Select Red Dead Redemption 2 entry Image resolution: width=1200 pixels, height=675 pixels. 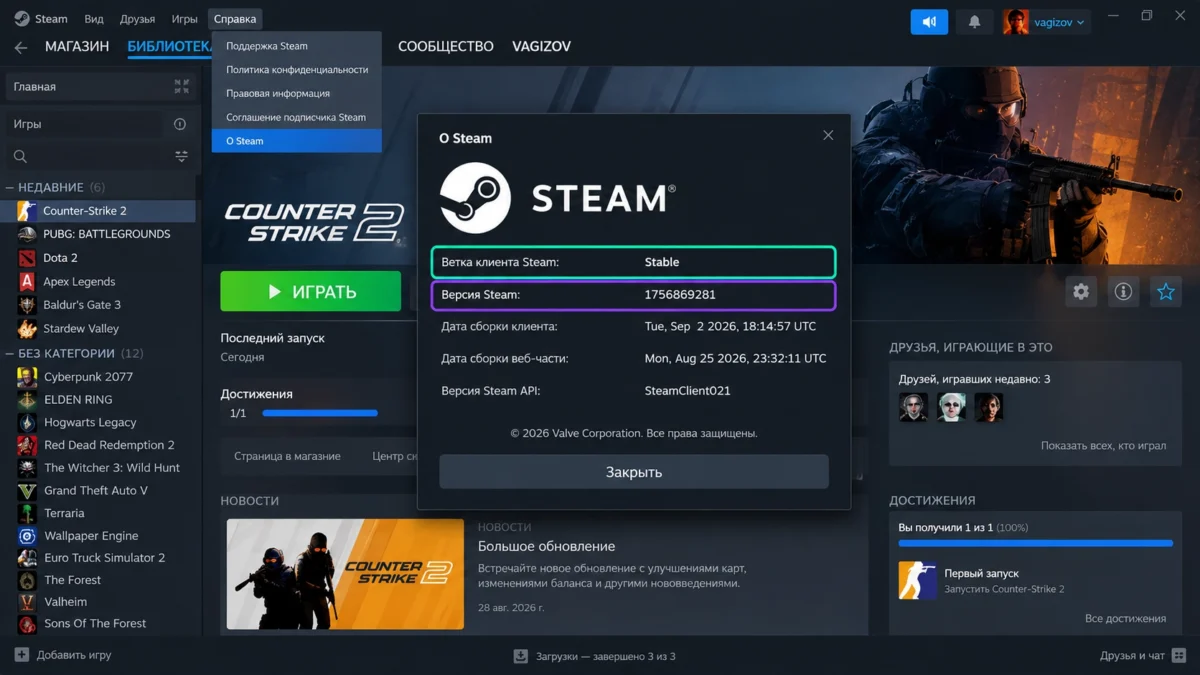point(98,445)
